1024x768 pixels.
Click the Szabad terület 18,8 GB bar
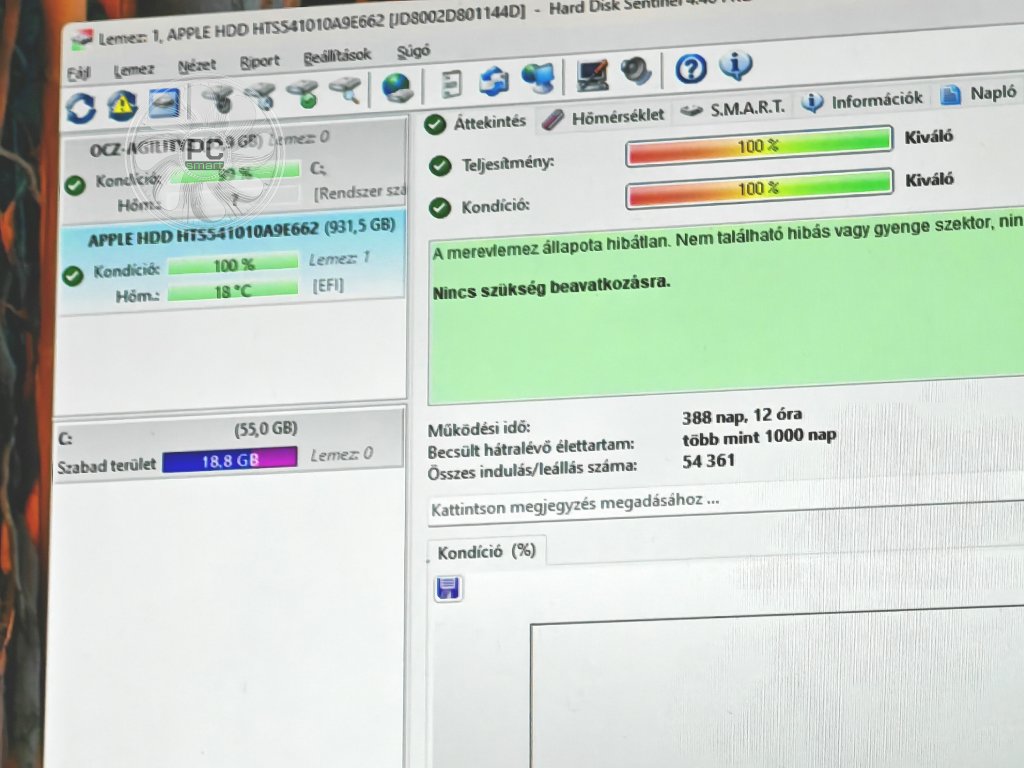coord(230,461)
